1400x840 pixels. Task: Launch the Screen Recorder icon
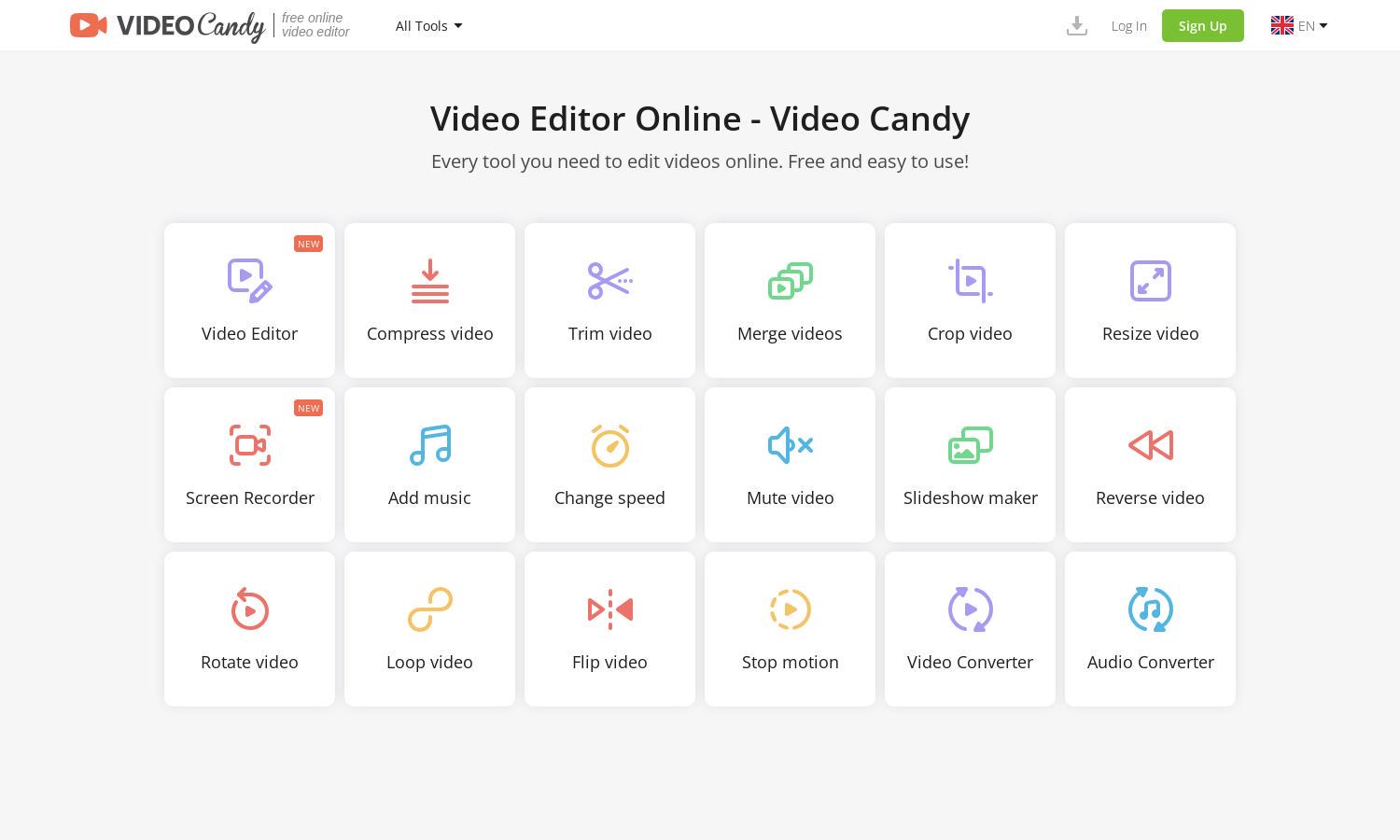coord(250,445)
